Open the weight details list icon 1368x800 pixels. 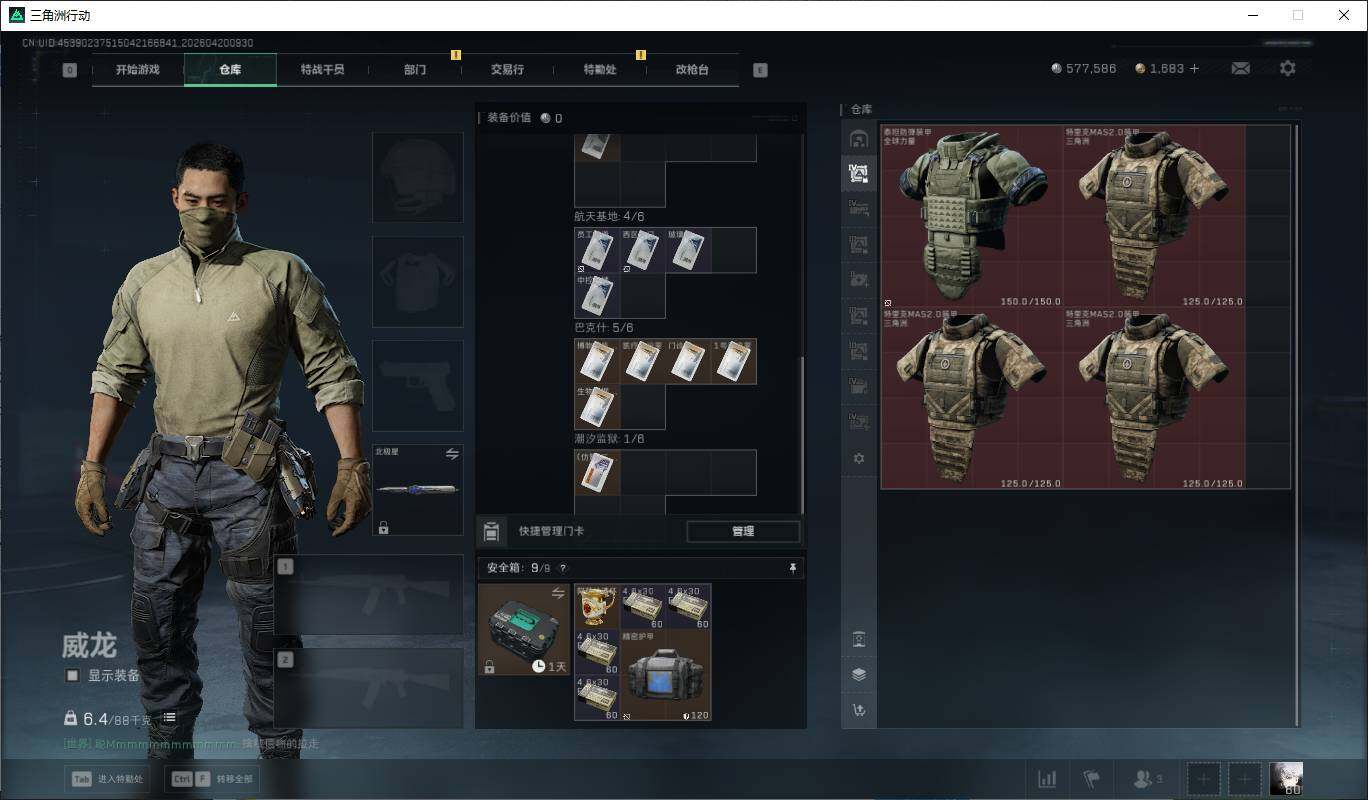tap(170, 718)
